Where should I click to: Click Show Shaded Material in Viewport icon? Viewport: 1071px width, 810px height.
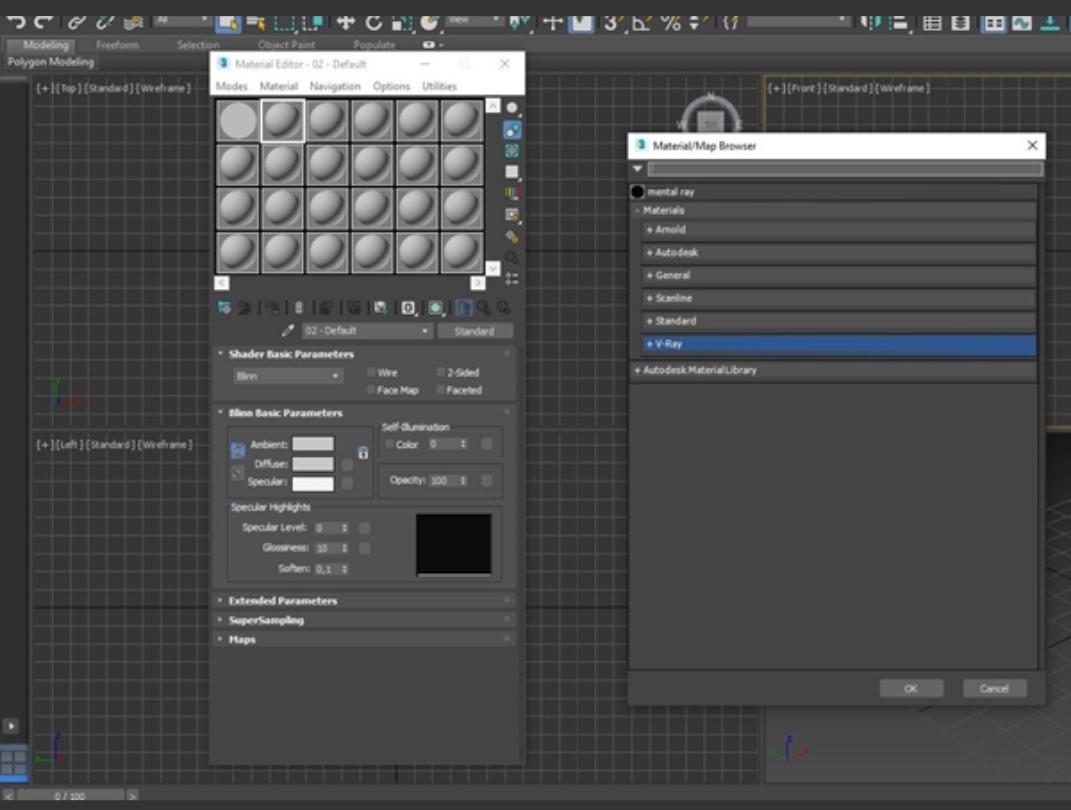[436, 308]
